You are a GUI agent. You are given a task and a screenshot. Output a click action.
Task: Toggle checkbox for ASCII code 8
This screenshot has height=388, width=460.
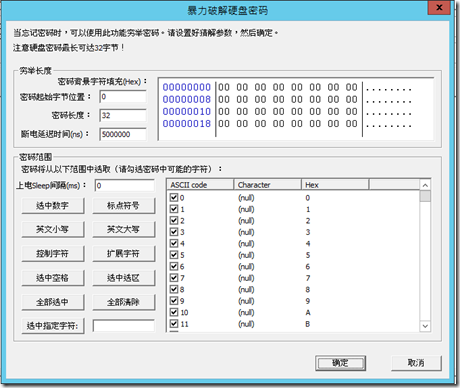pos(174,289)
